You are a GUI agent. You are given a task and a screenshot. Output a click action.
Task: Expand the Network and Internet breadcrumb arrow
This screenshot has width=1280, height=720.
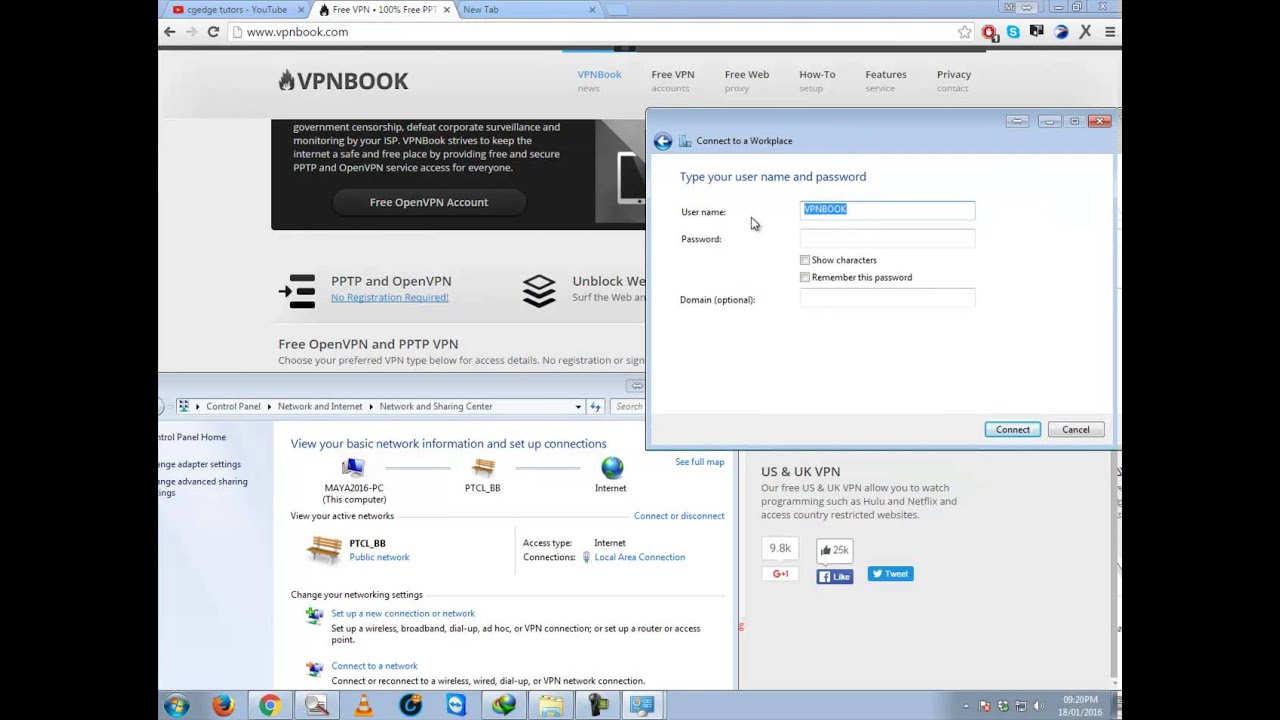(x=371, y=407)
